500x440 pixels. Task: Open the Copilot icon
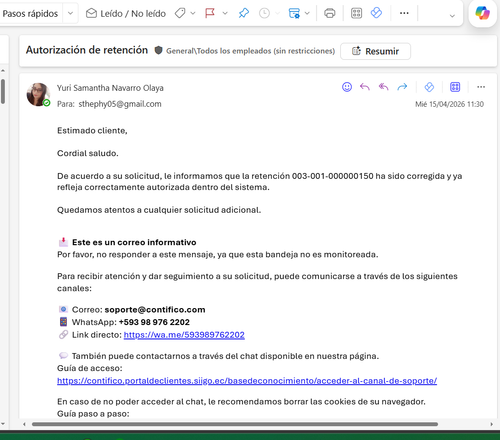click(482, 13)
